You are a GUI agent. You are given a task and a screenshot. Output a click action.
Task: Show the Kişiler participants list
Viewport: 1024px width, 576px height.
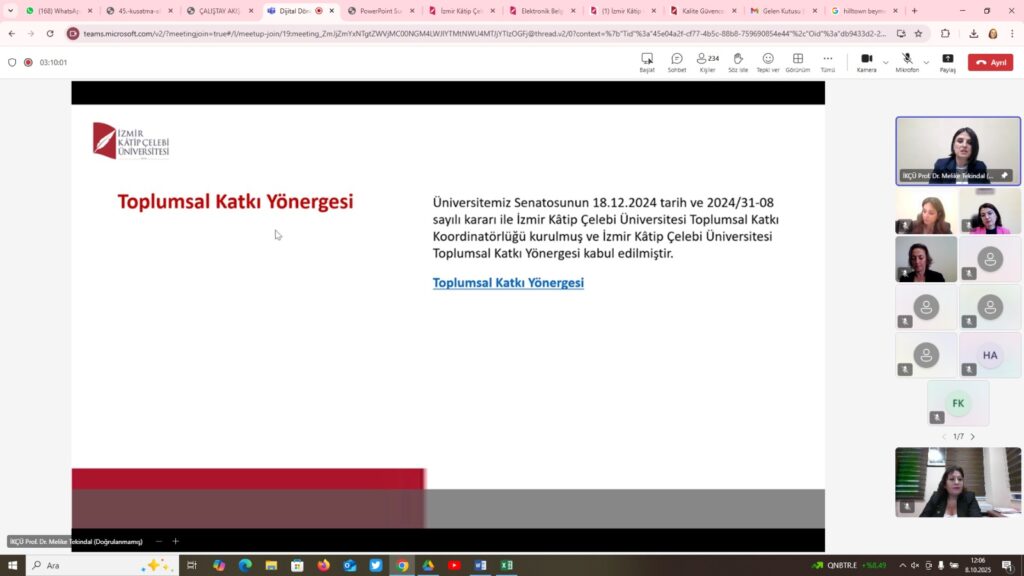707,62
